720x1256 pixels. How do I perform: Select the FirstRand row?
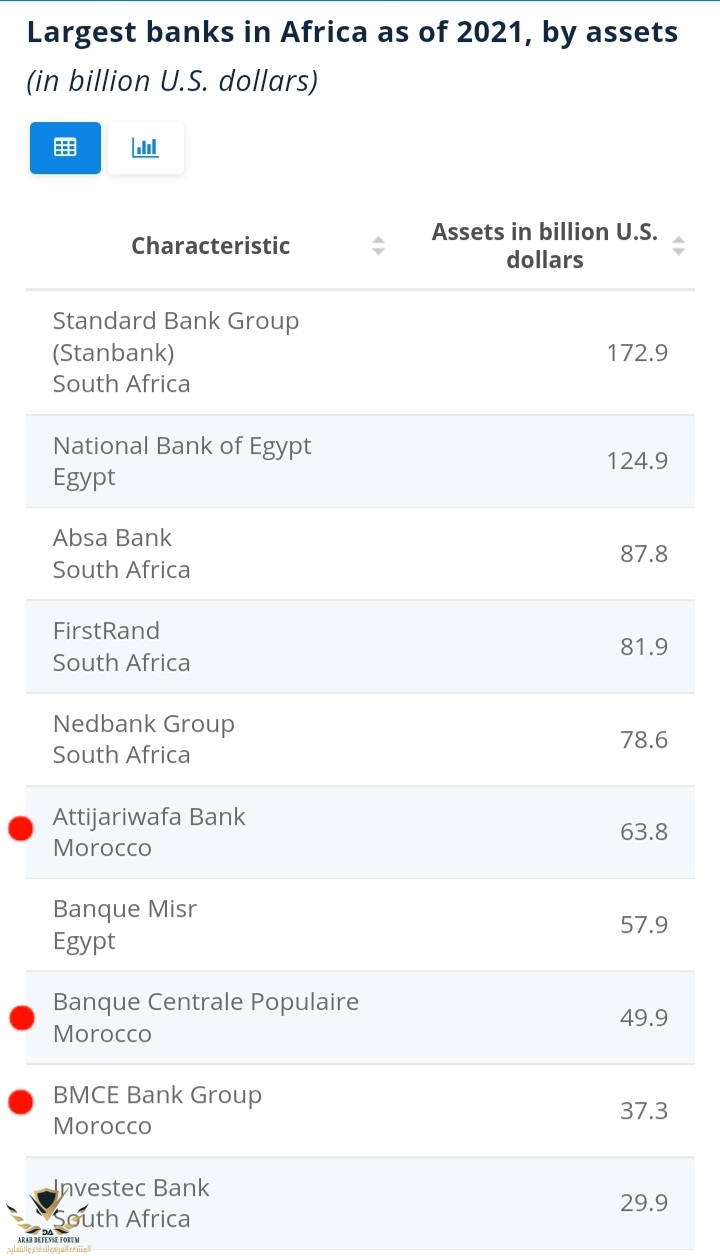[x=360, y=647]
